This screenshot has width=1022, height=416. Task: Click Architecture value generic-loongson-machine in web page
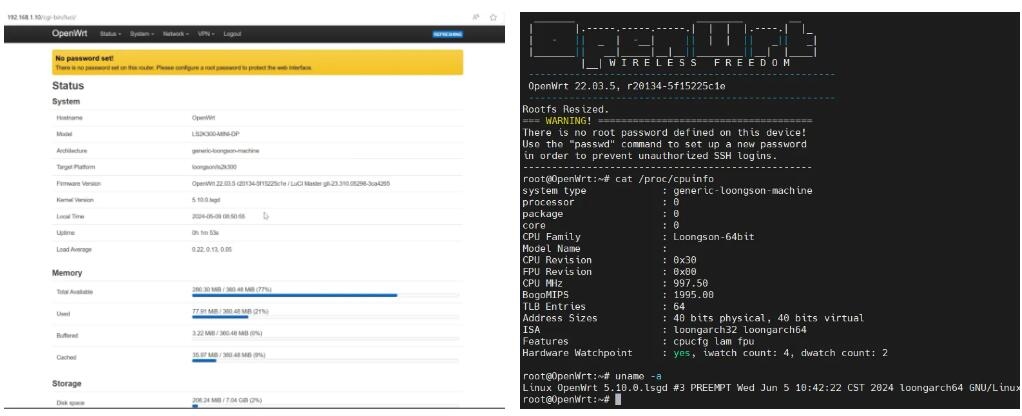click(226, 151)
